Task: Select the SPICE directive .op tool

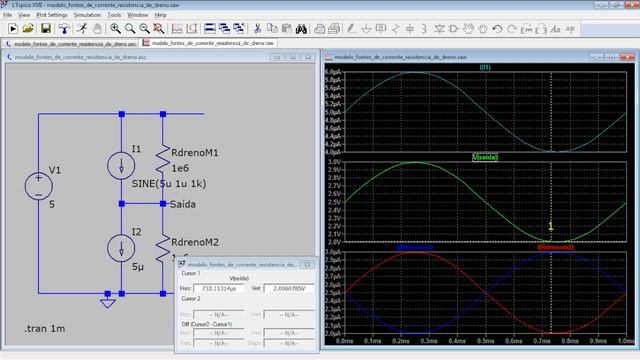Action: click(570, 29)
